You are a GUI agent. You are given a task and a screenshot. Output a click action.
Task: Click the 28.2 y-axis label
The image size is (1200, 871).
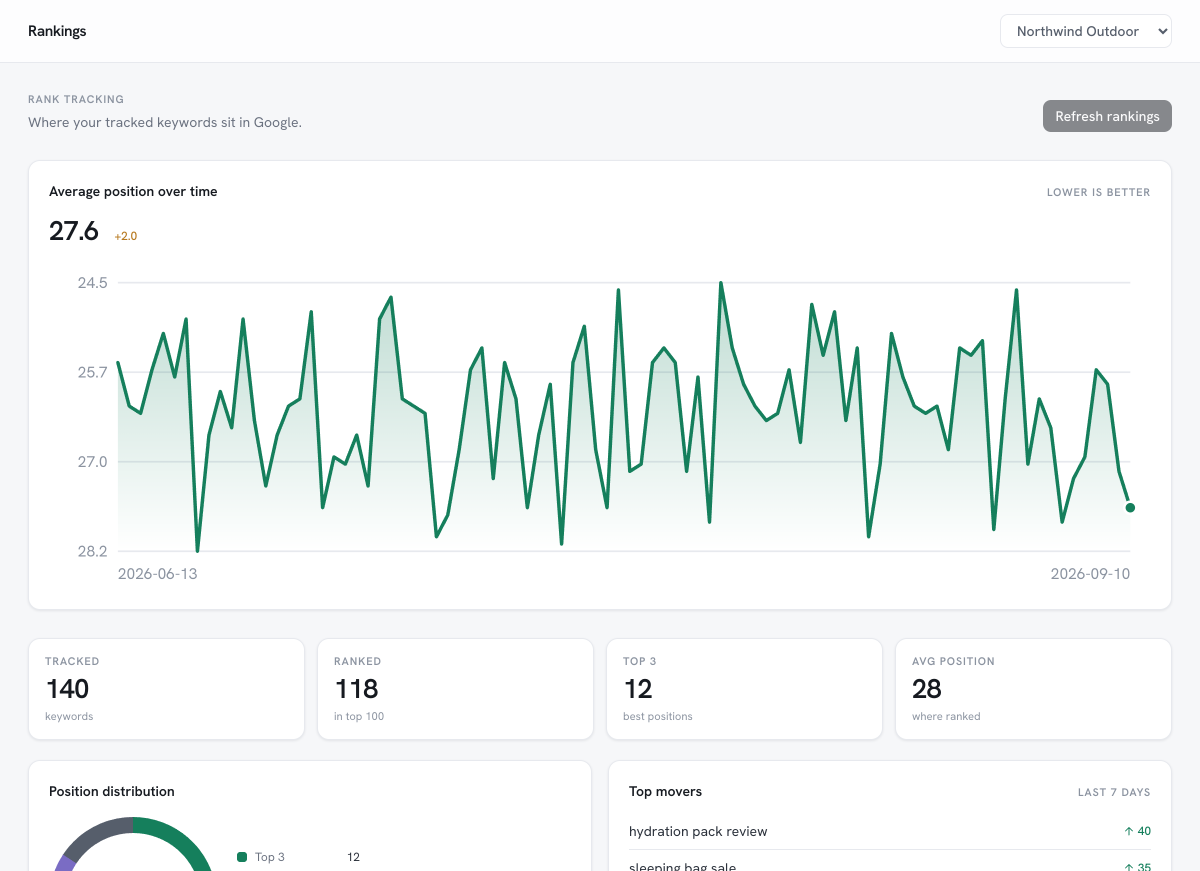(93, 551)
